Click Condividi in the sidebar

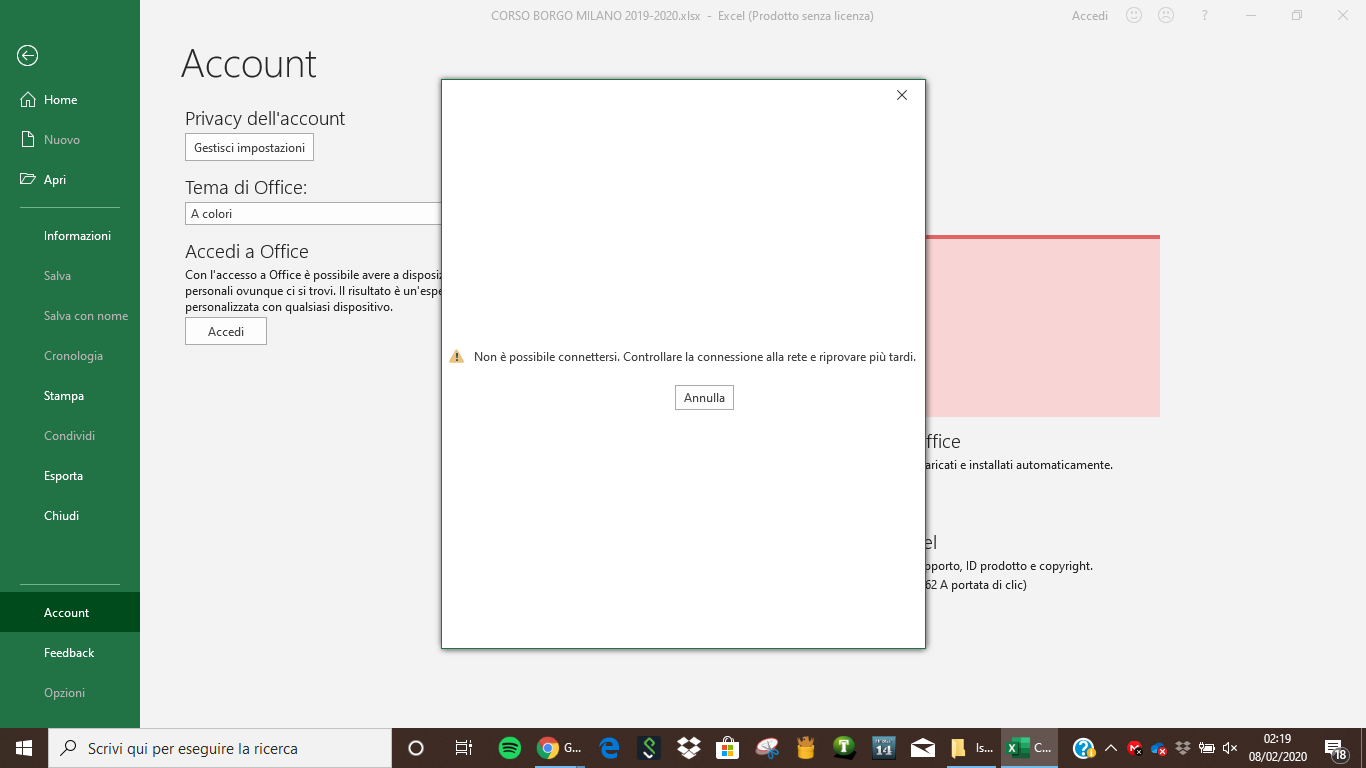tap(70, 436)
